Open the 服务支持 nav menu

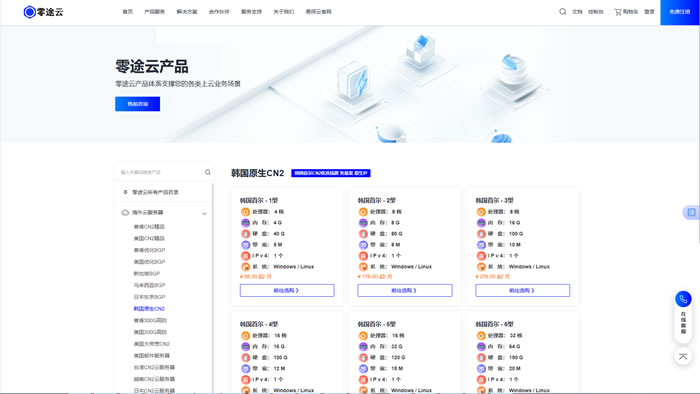(251, 12)
